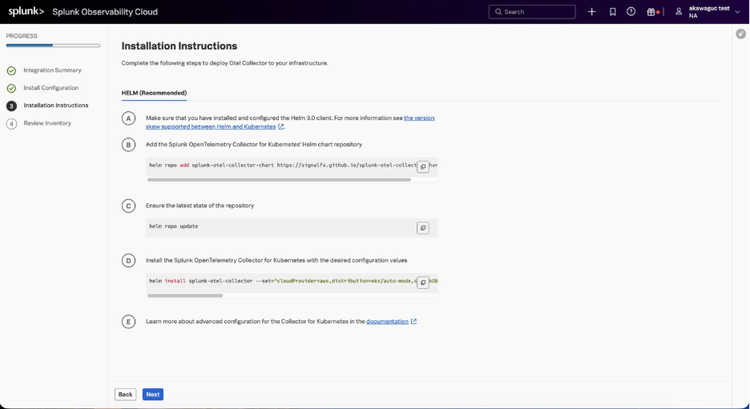Screen dimensions: 750x409
Task: Go to Review Inventory step
Action: pos(47,123)
